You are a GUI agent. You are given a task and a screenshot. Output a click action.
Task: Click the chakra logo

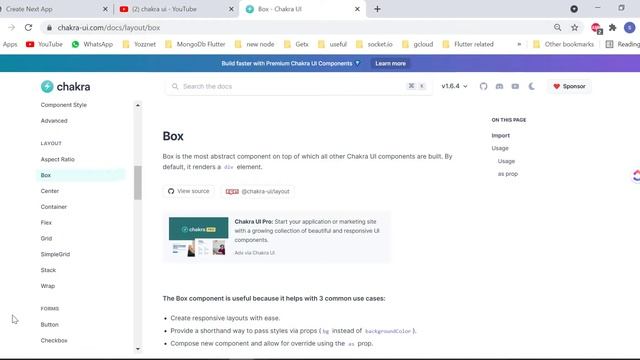tap(65, 87)
